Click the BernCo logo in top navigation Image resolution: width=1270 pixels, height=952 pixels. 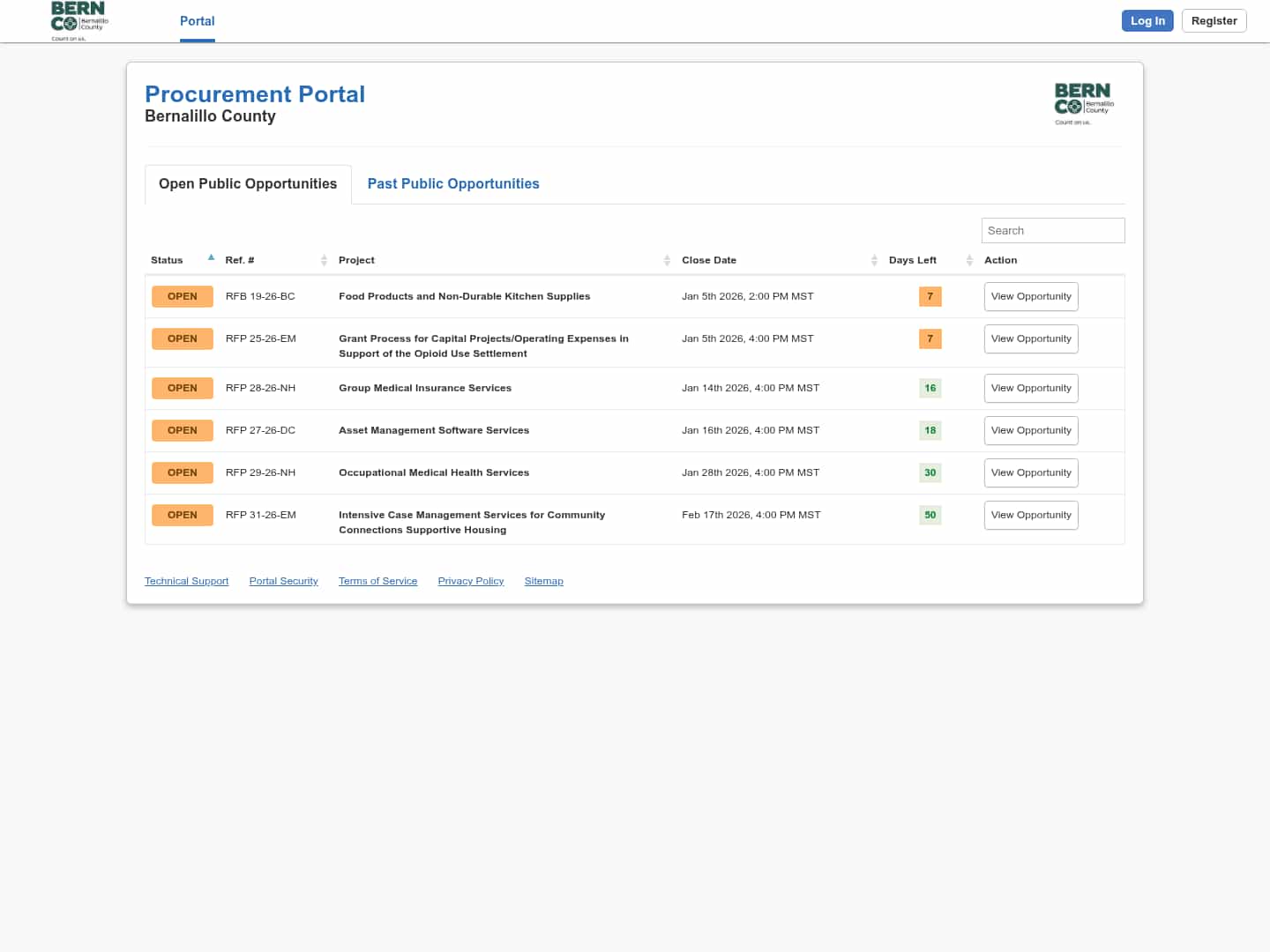[x=78, y=21]
